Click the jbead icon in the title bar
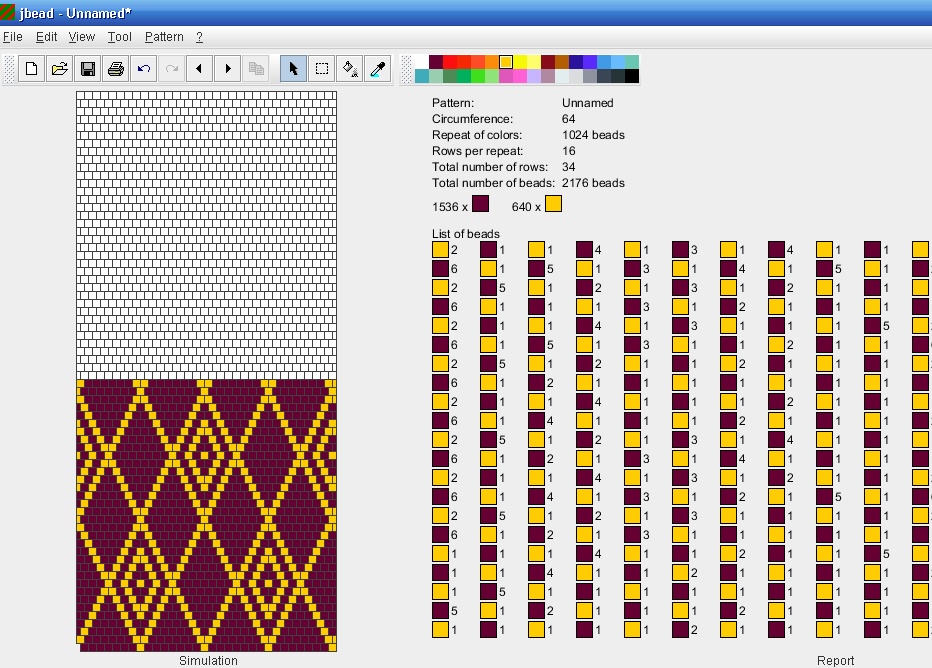This screenshot has height=668, width=932. click(8, 12)
